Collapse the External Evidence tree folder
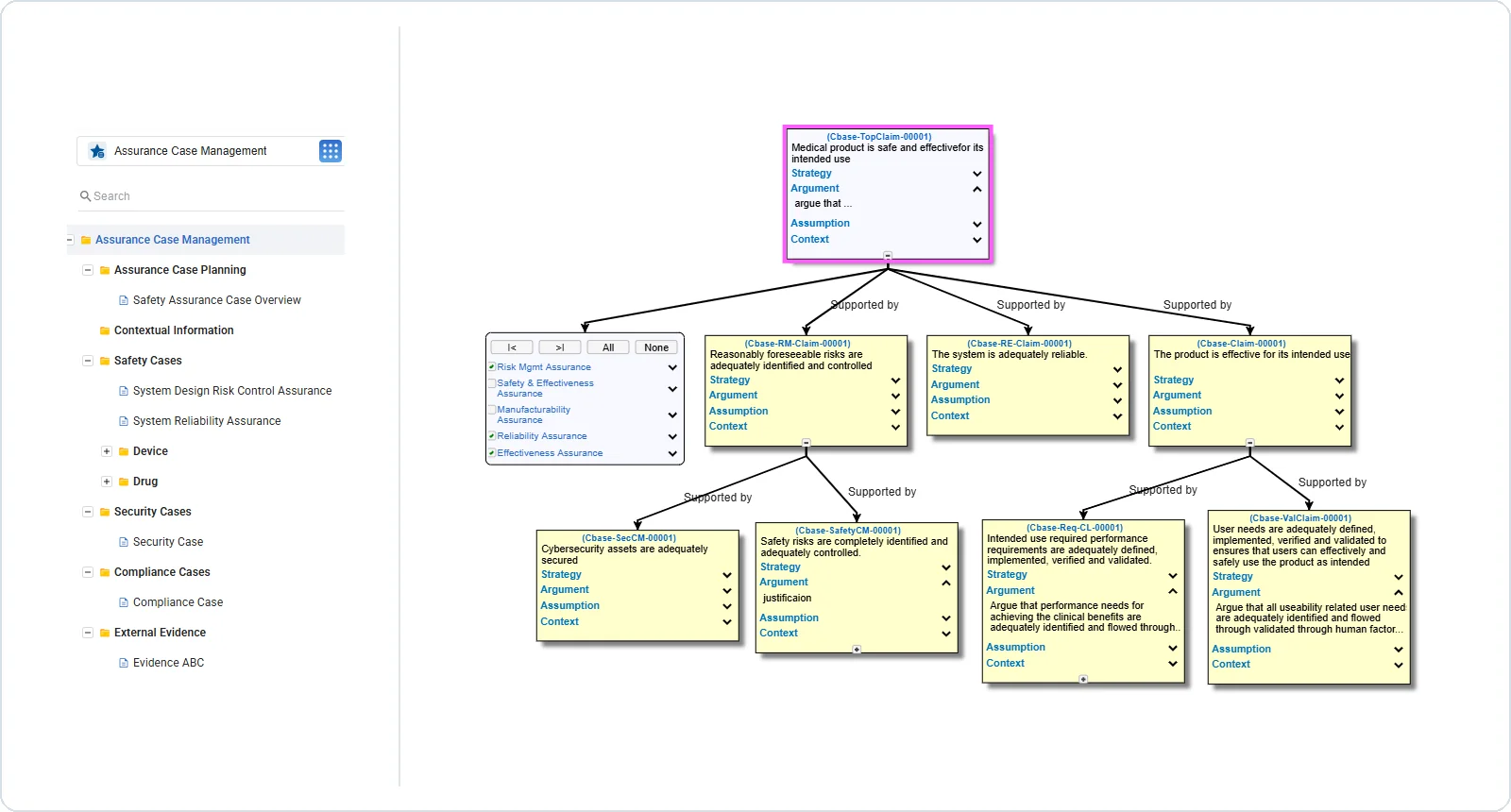1511x812 pixels. (88, 633)
